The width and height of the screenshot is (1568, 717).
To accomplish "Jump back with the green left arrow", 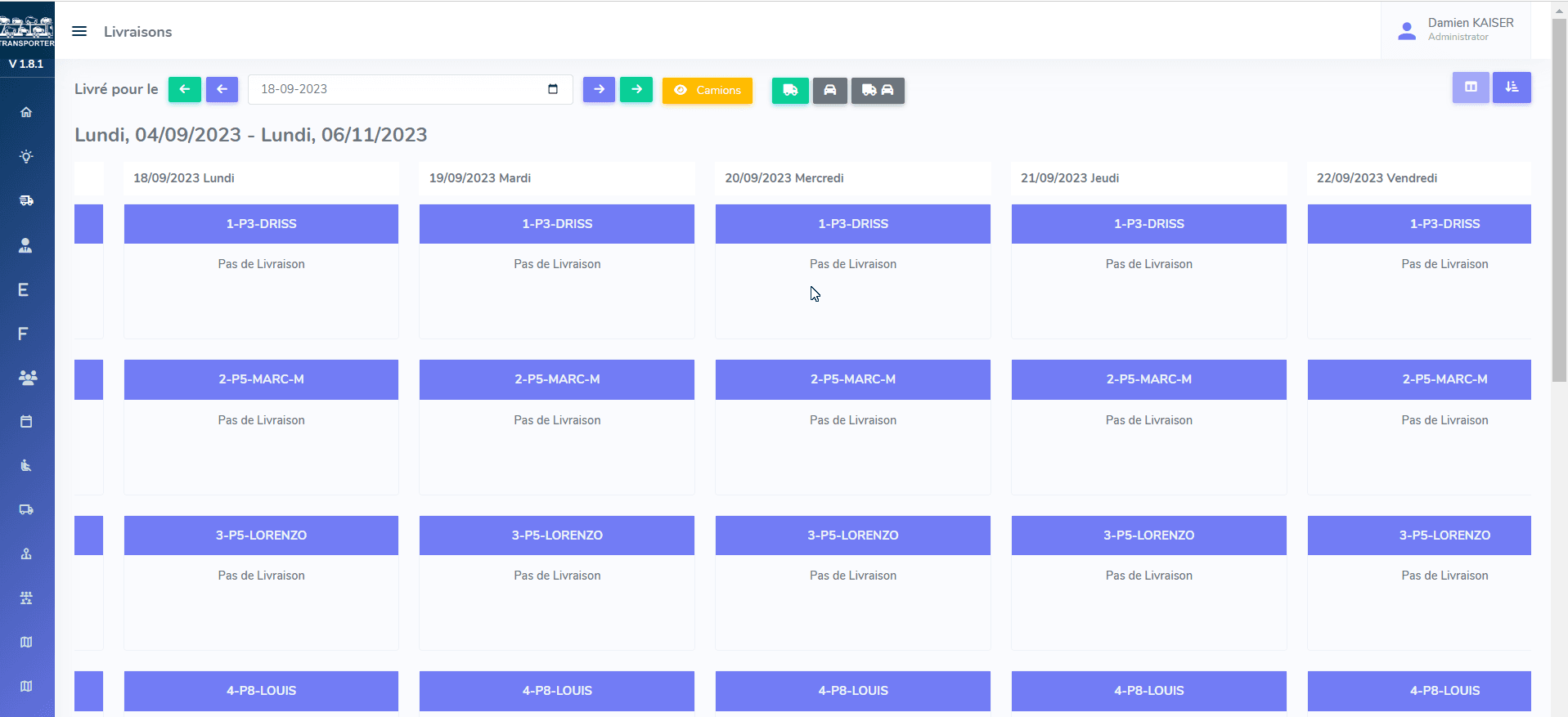I will [x=185, y=89].
